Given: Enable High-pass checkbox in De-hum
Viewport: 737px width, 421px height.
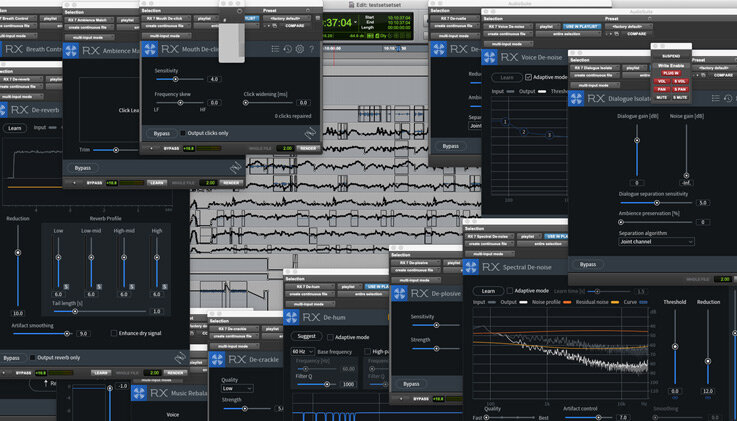Looking at the screenshot, I should 367,351.
